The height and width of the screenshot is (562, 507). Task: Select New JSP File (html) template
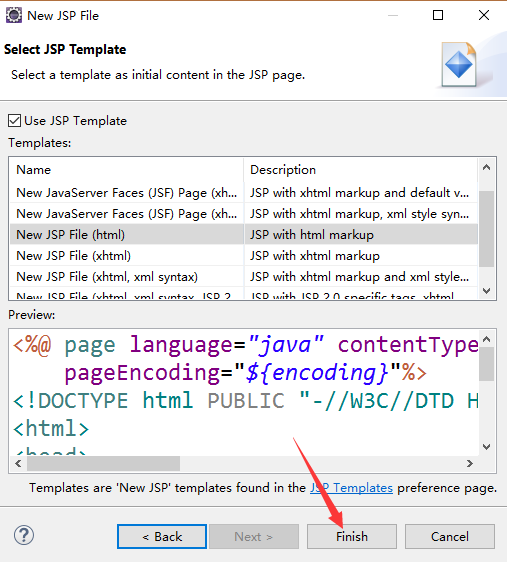pos(127,235)
